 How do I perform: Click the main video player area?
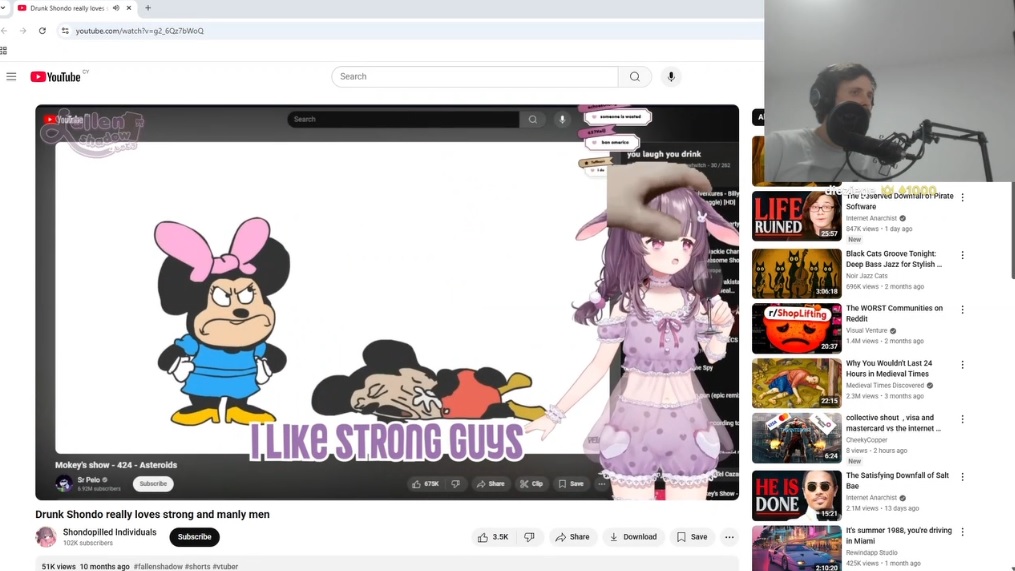point(386,302)
